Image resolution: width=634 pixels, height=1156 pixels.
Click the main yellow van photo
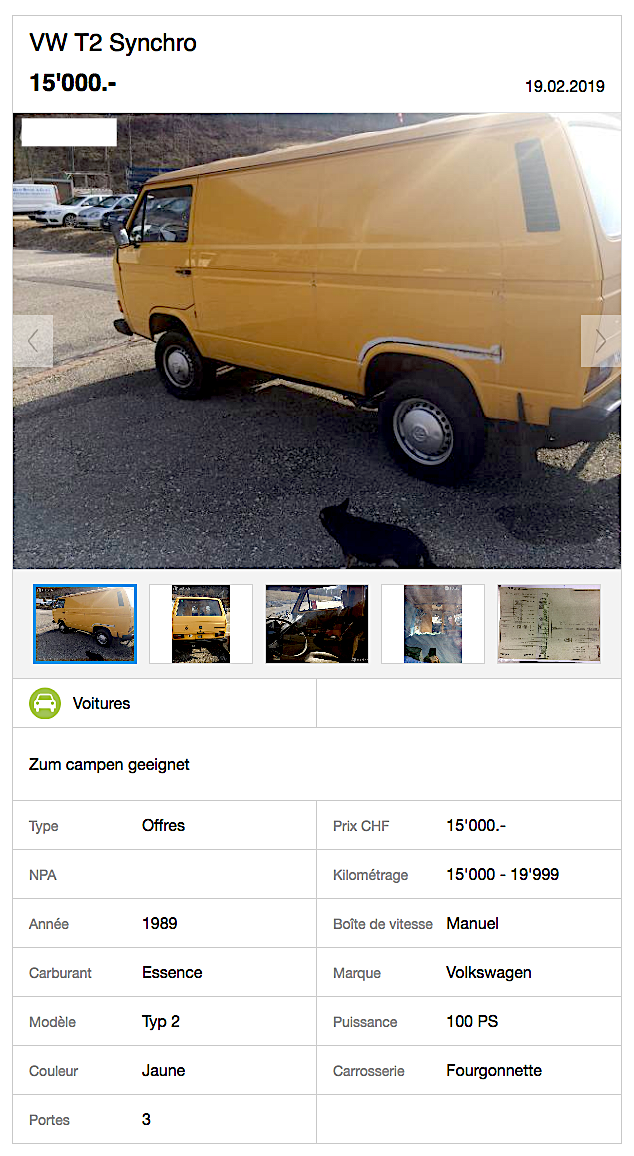click(x=317, y=341)
